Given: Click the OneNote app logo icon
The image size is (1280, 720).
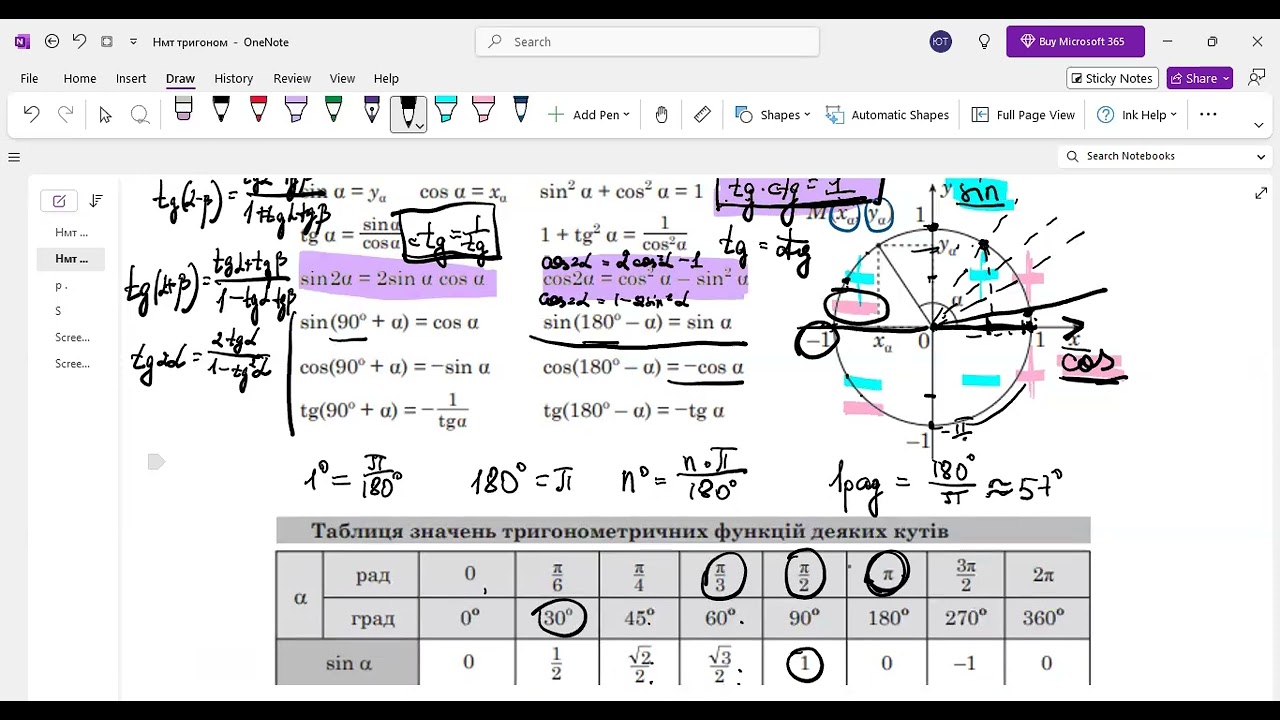Looking at the screenshot, I should click(x=22, y=42).
